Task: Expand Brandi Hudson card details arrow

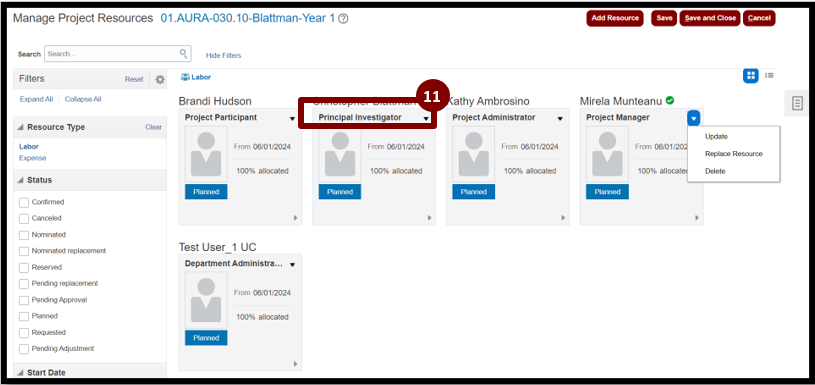Action: pos(295,218)
